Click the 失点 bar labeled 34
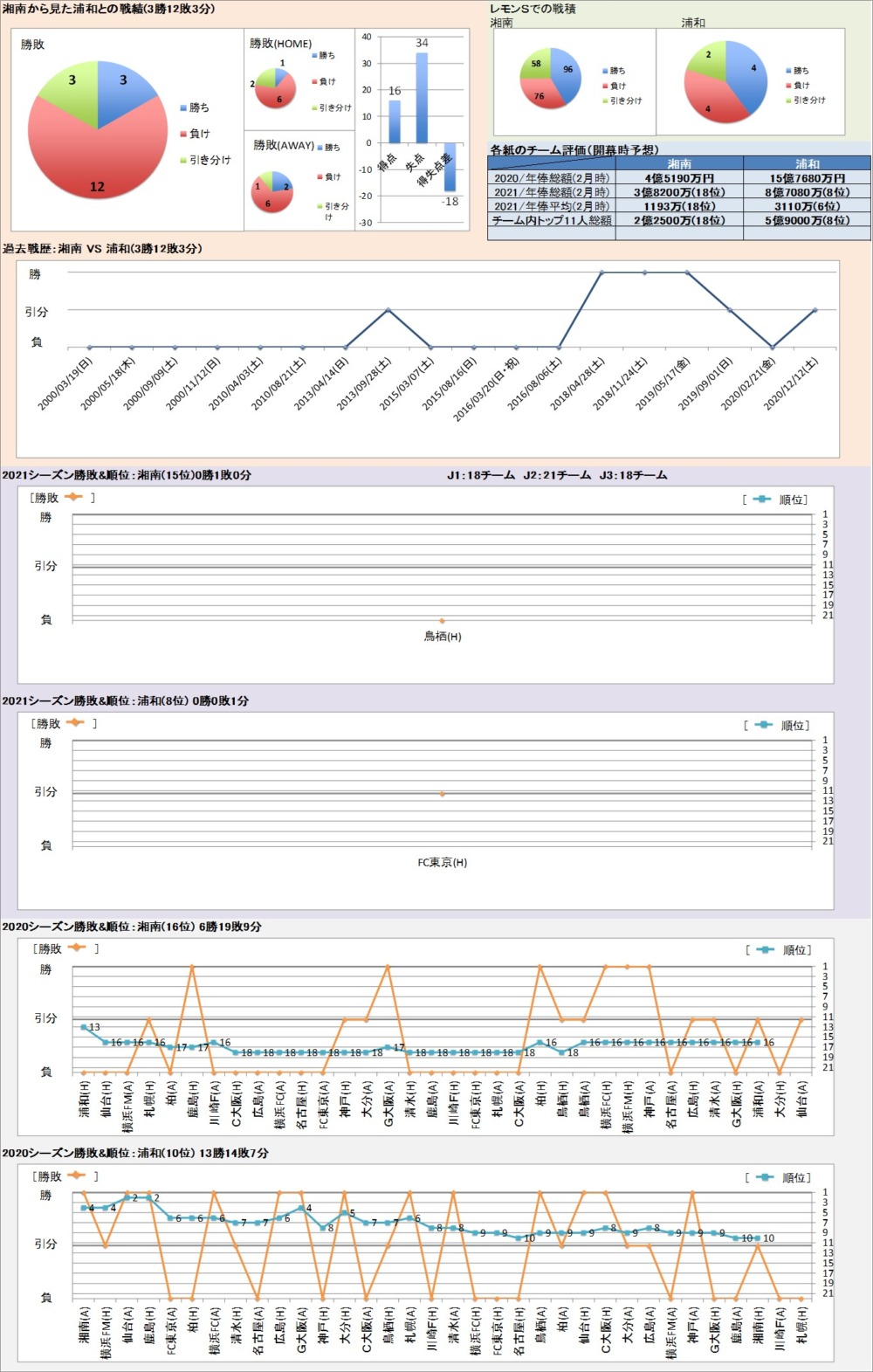873x1372 pixels. (422, 98)
